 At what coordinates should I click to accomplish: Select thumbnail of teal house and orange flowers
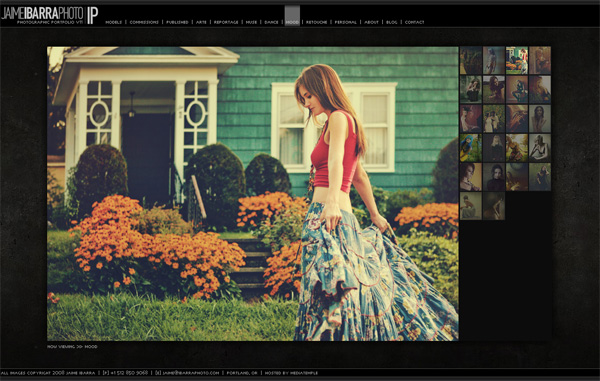[517, 60]
